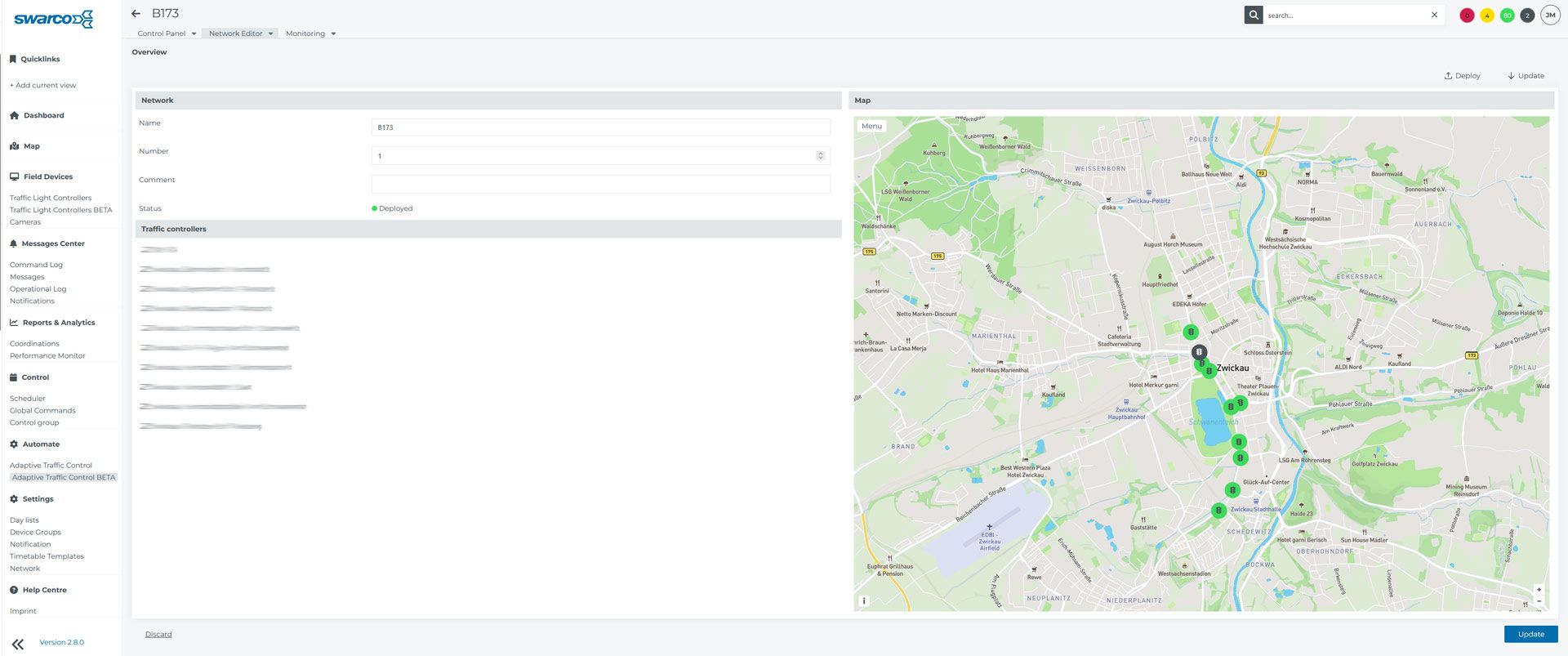Click the search magnifier icon
Image resolution: width=1568 pixels, height=656 pixels.
1254,15
